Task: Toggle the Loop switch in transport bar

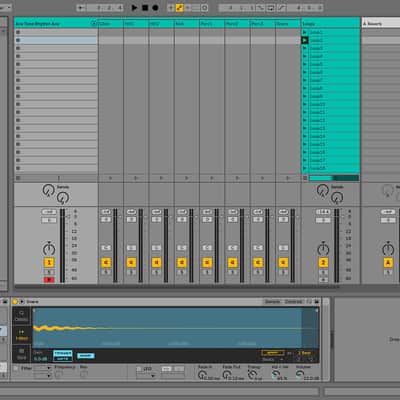Action: pos(270,8)
